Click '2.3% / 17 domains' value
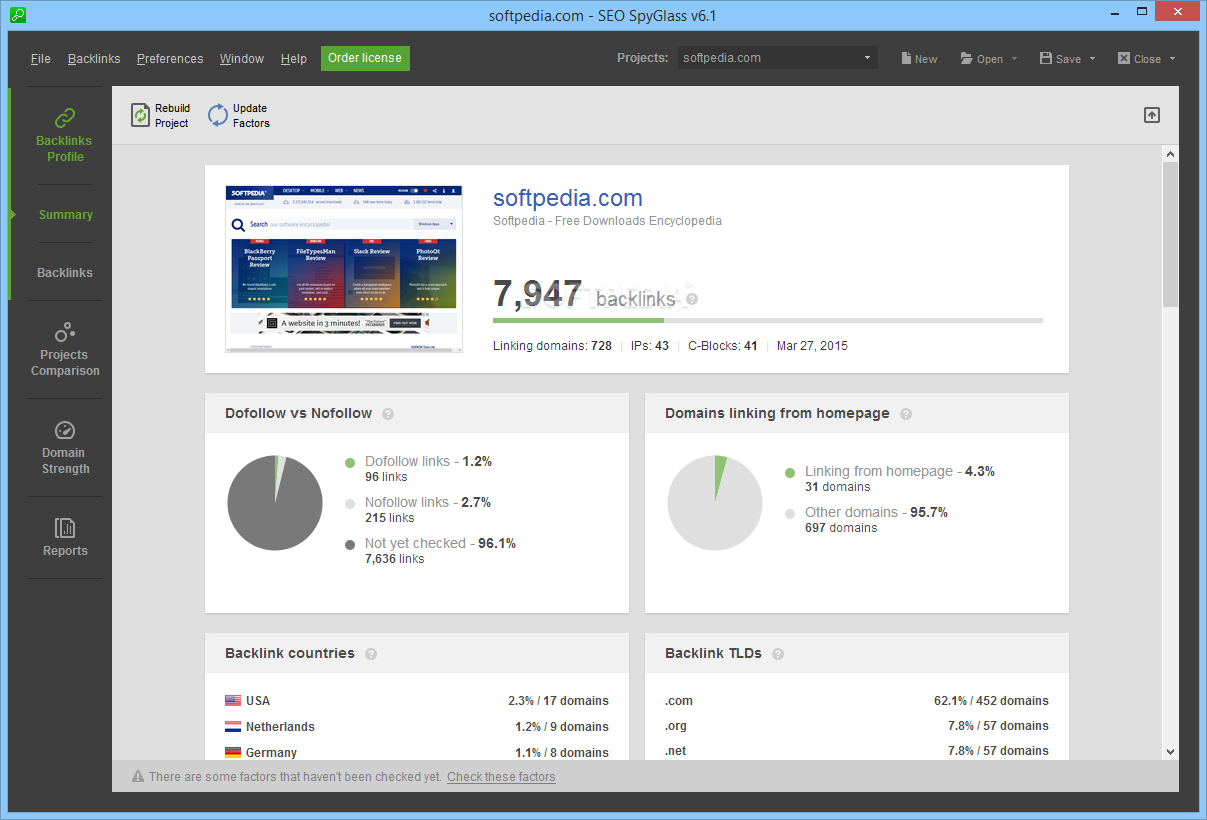Screen dimensions: 1207x820 point(558,701)
